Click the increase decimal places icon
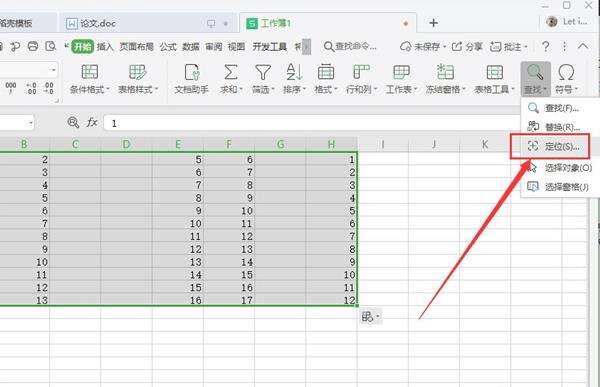The height and width of the screenshot is (387, 600). click(x=31, y=88)
